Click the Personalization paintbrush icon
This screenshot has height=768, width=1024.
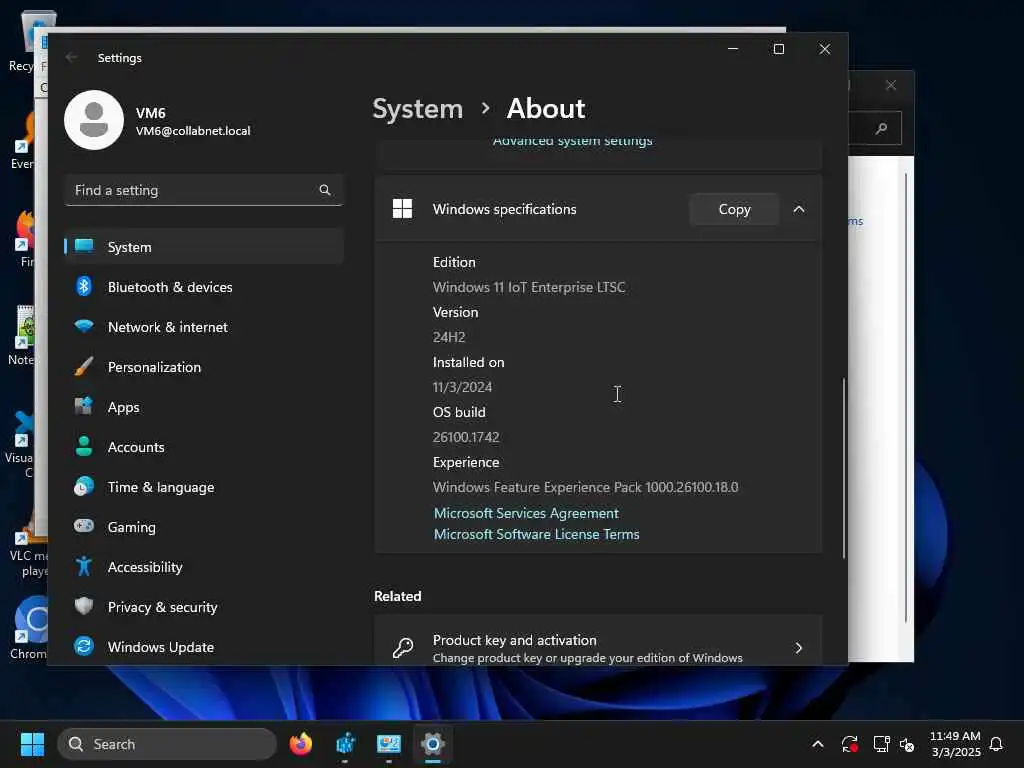coord(84,366)
